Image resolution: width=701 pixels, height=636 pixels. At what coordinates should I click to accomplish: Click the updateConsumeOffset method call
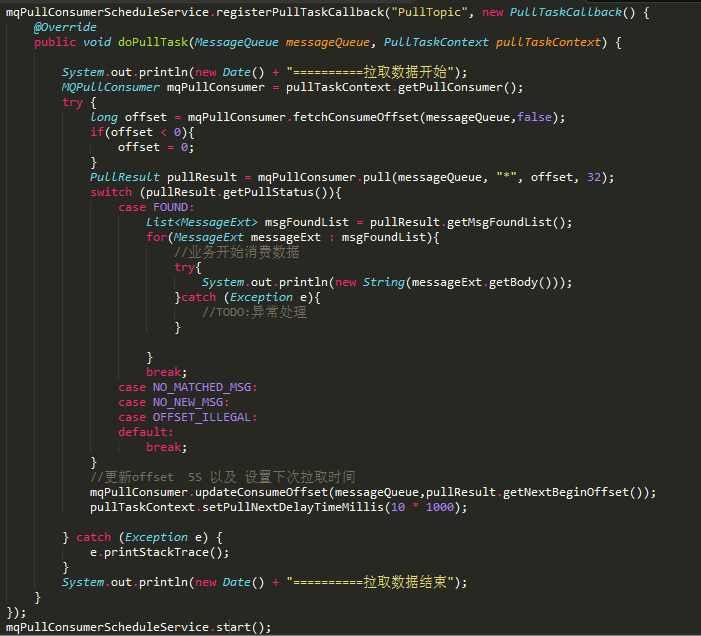point(261,492)
